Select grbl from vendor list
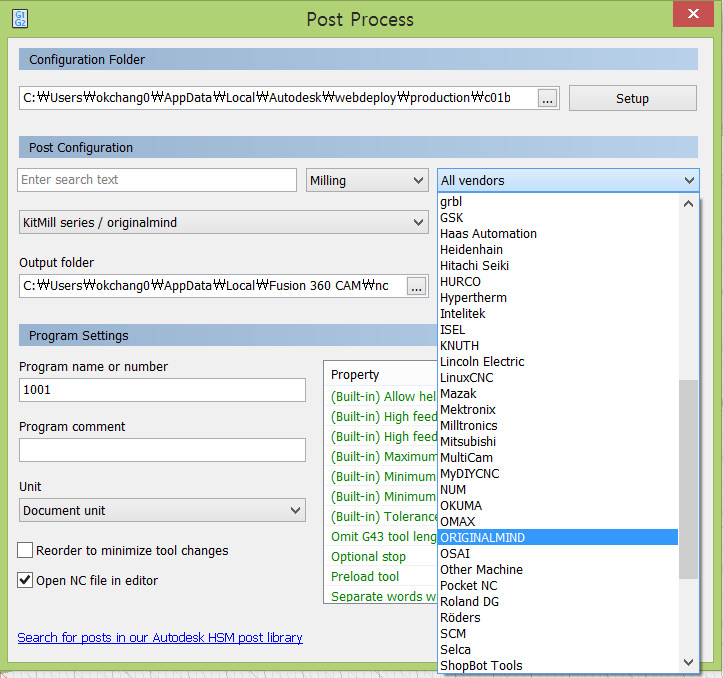Screen dimensions: 723x678 pos(558,202)
